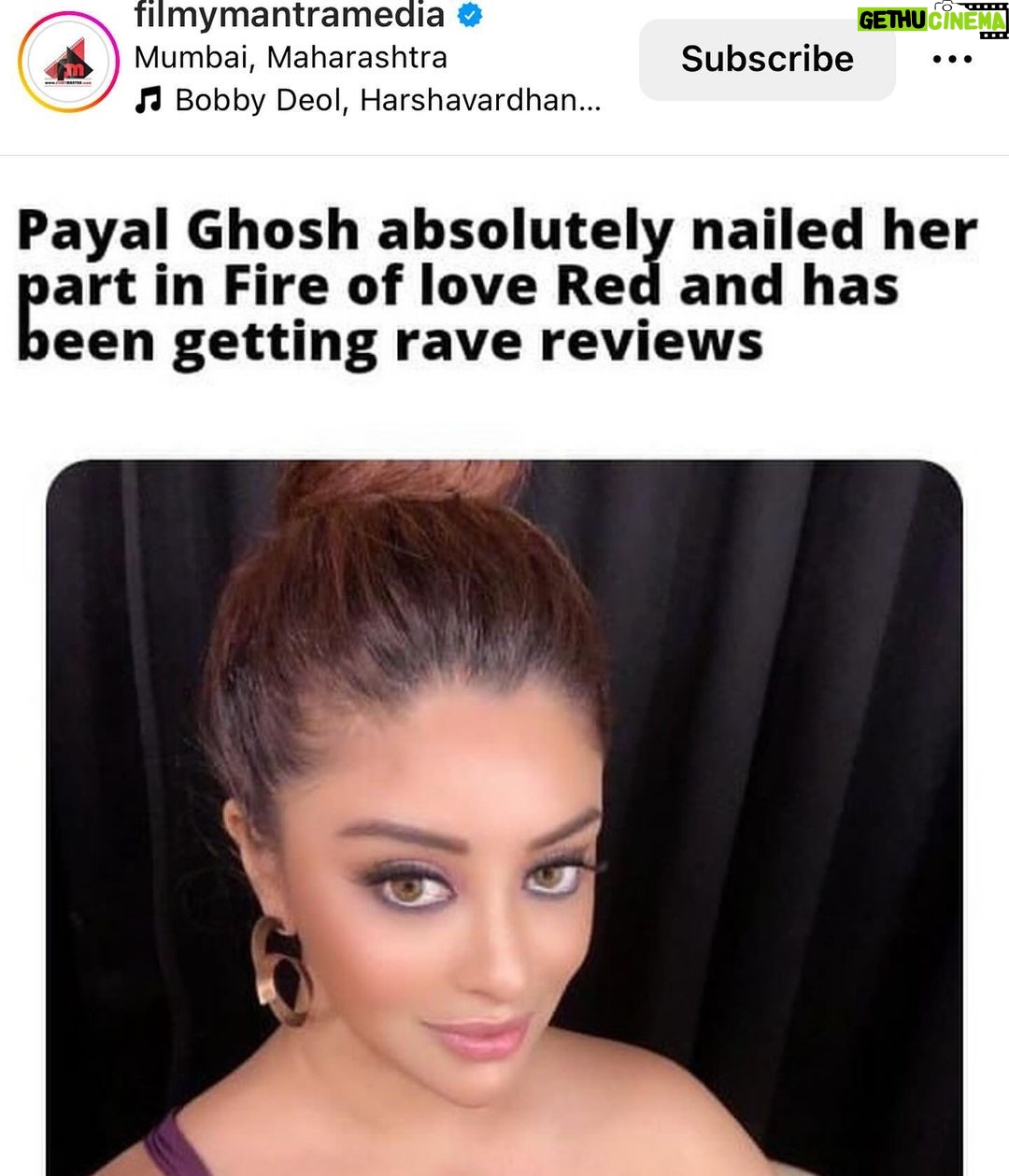The image size is (1009, 1176).
Task: Select 'Fire of love Red' in headline
Action: tap(429, 285)
